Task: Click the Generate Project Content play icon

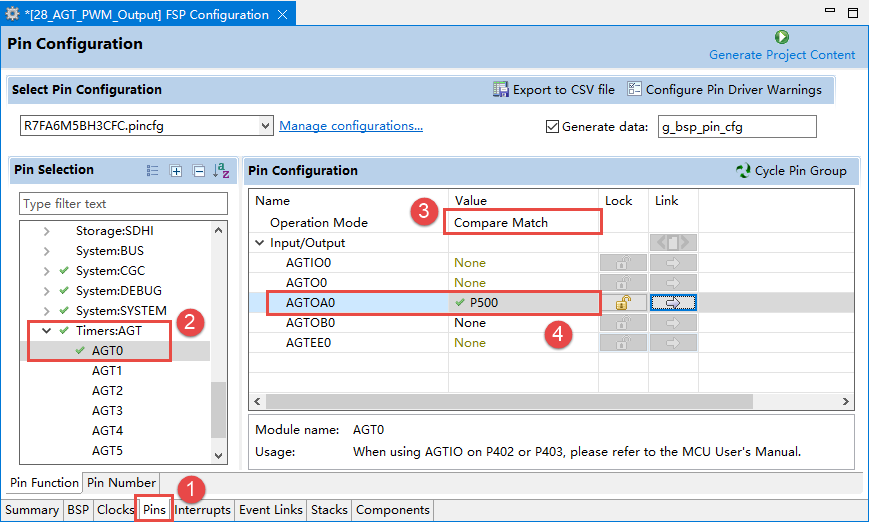Action: tap(781, 37)
